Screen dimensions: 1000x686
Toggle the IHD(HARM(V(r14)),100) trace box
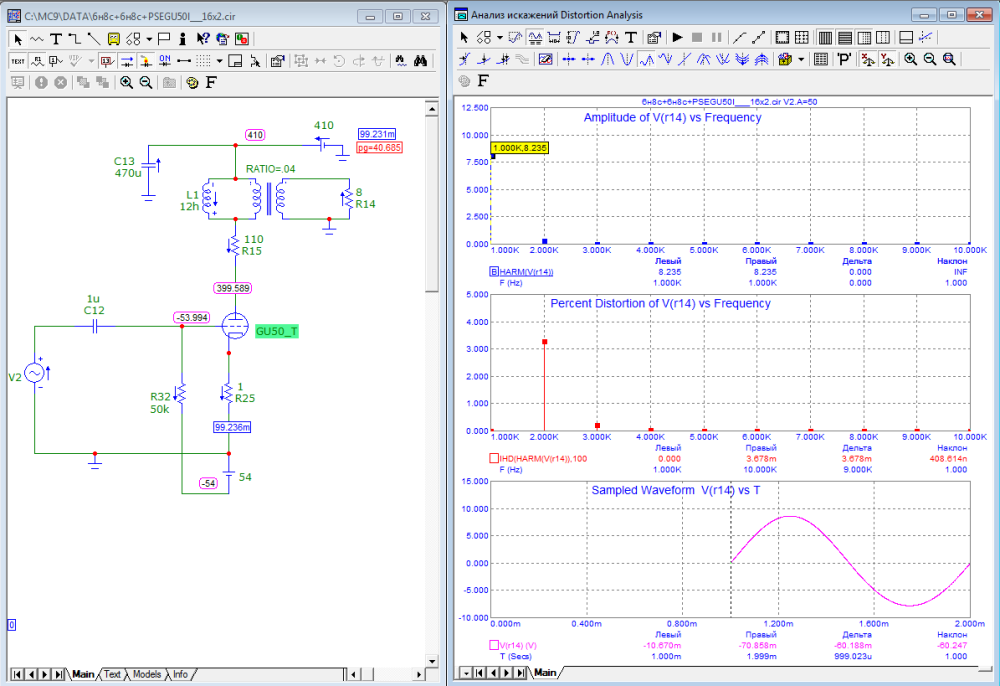493,458
